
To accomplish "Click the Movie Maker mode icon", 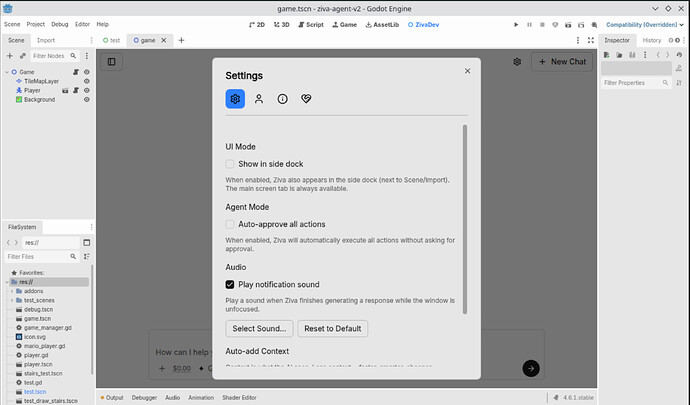I will pos(594,25).
